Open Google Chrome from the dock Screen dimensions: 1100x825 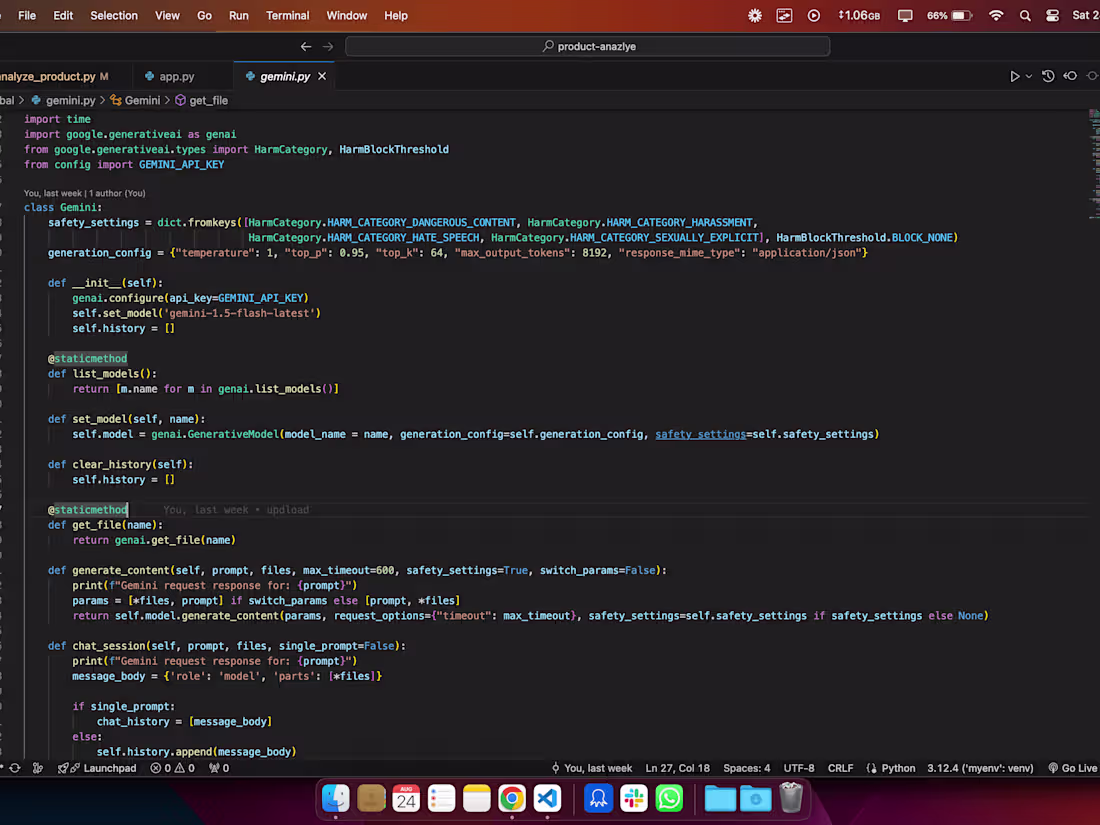click(511, 798)
